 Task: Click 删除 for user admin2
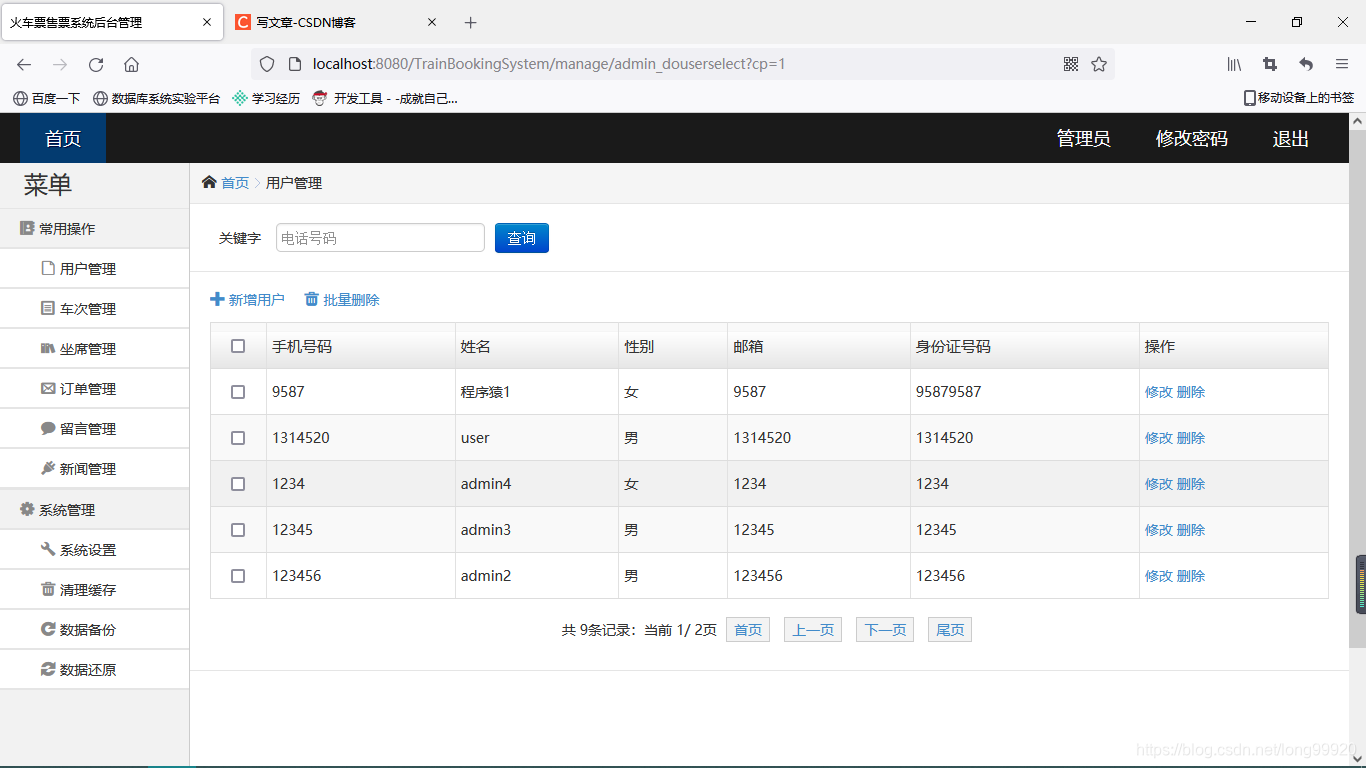pyautogui.click(x=1191, y=576)
